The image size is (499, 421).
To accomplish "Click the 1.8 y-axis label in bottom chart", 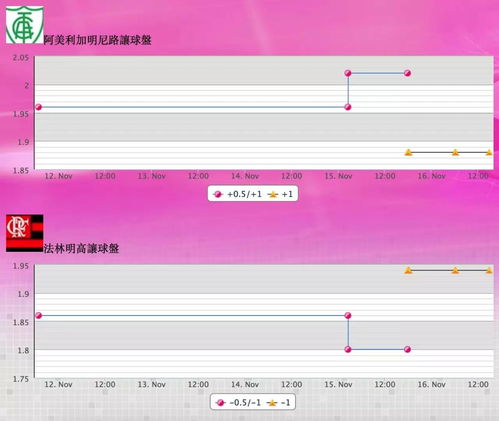I will pyautogui.click(x=23, y=350).
